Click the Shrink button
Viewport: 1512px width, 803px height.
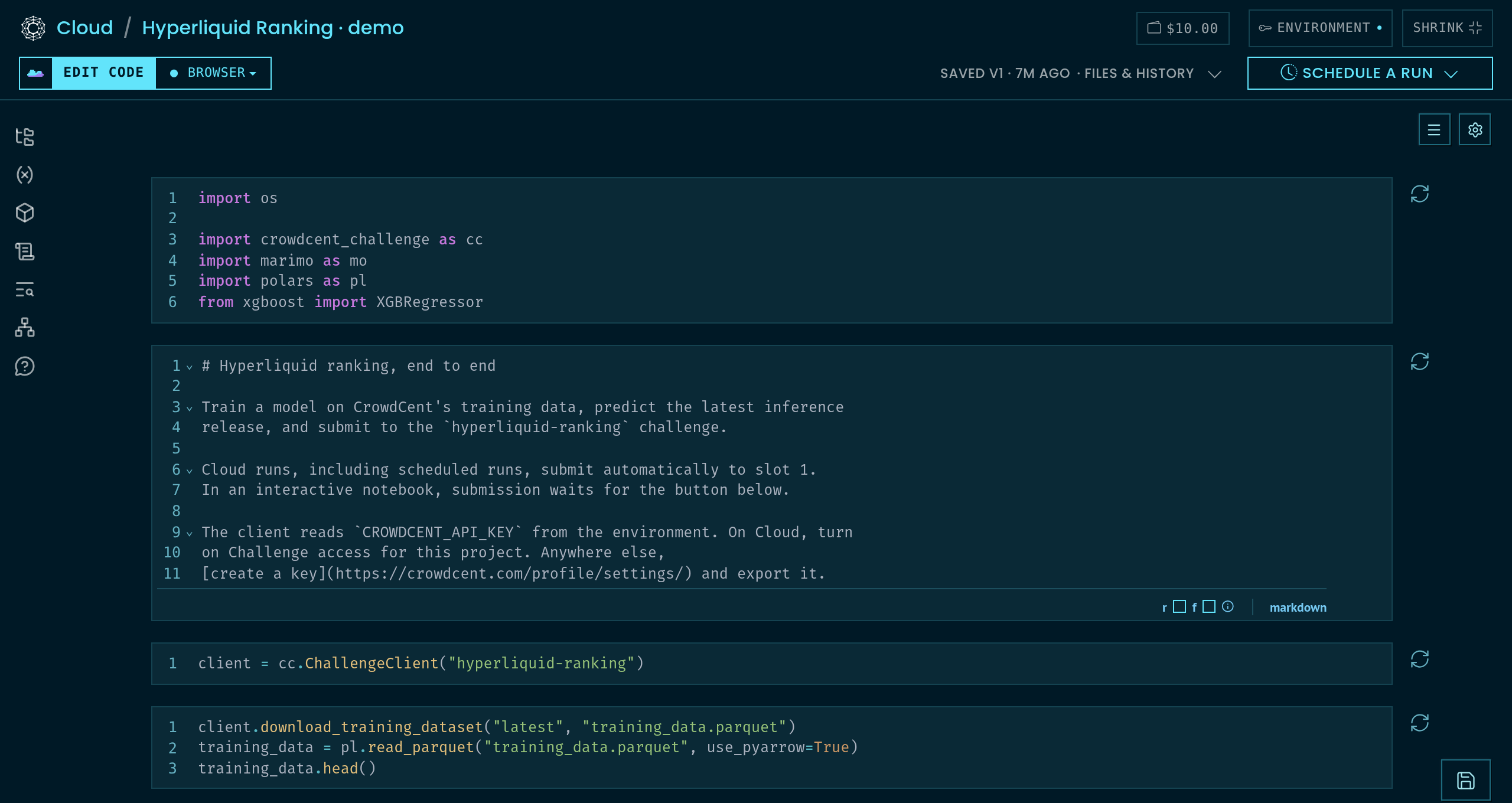[x=1447, y=28]
